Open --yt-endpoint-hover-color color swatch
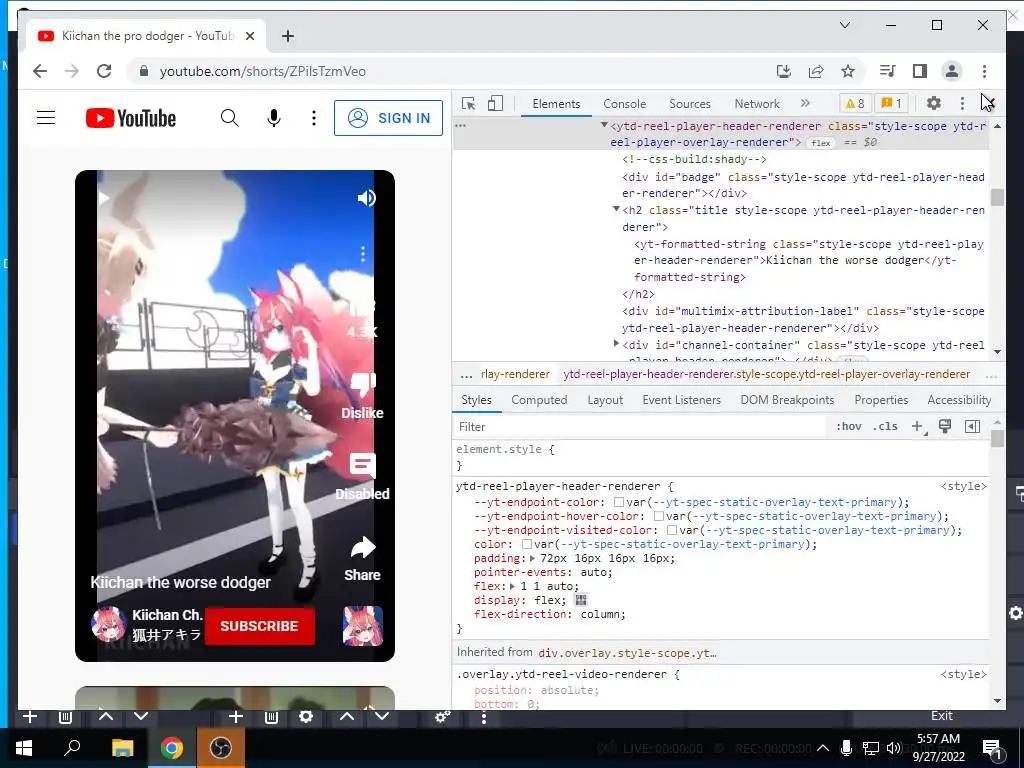Image resolution: width=1024 pixels, height=768 pixels. (x=658, y=516)
